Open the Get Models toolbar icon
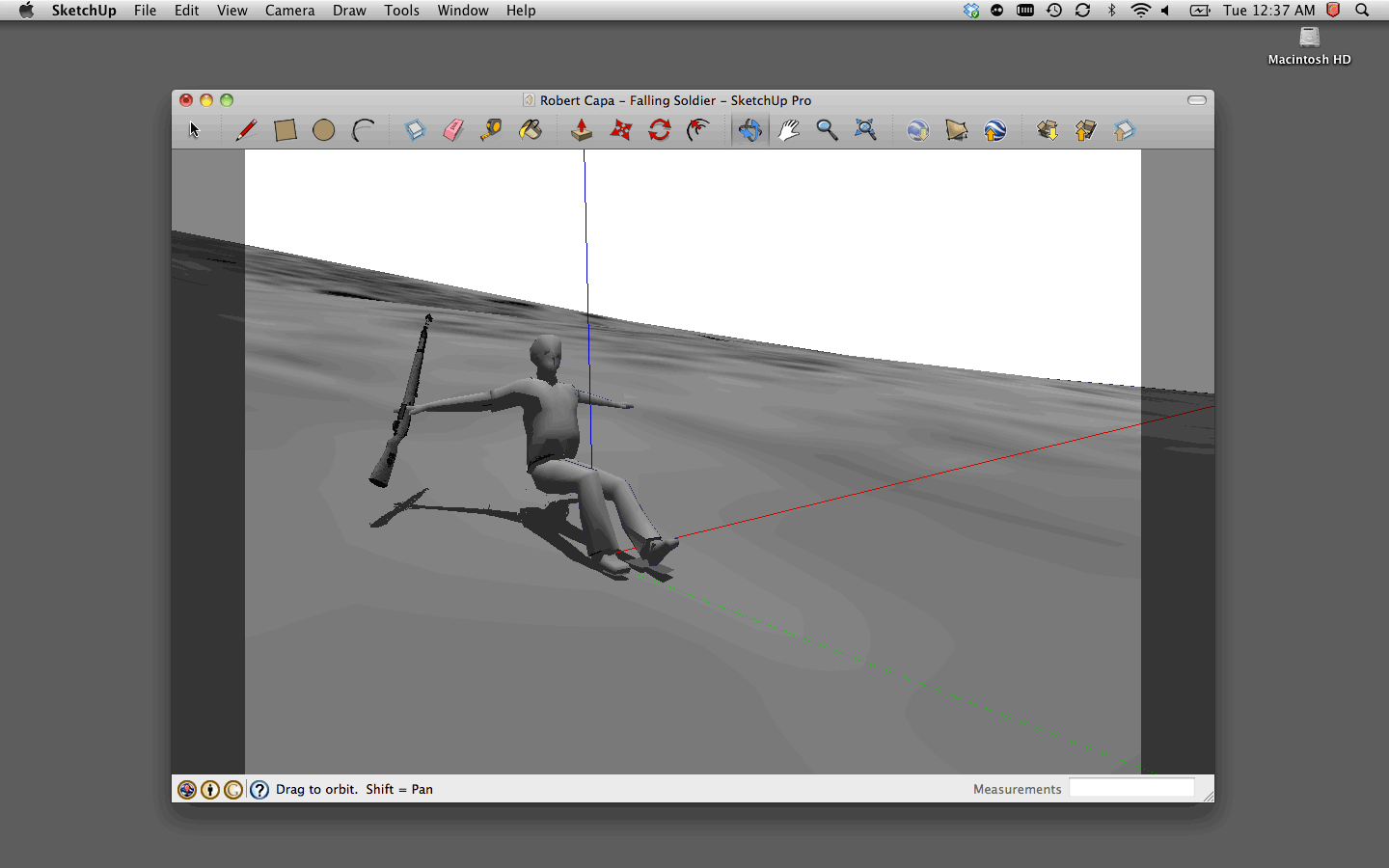Screen dimensions: 1389x868 click(x=1047, y=130)
